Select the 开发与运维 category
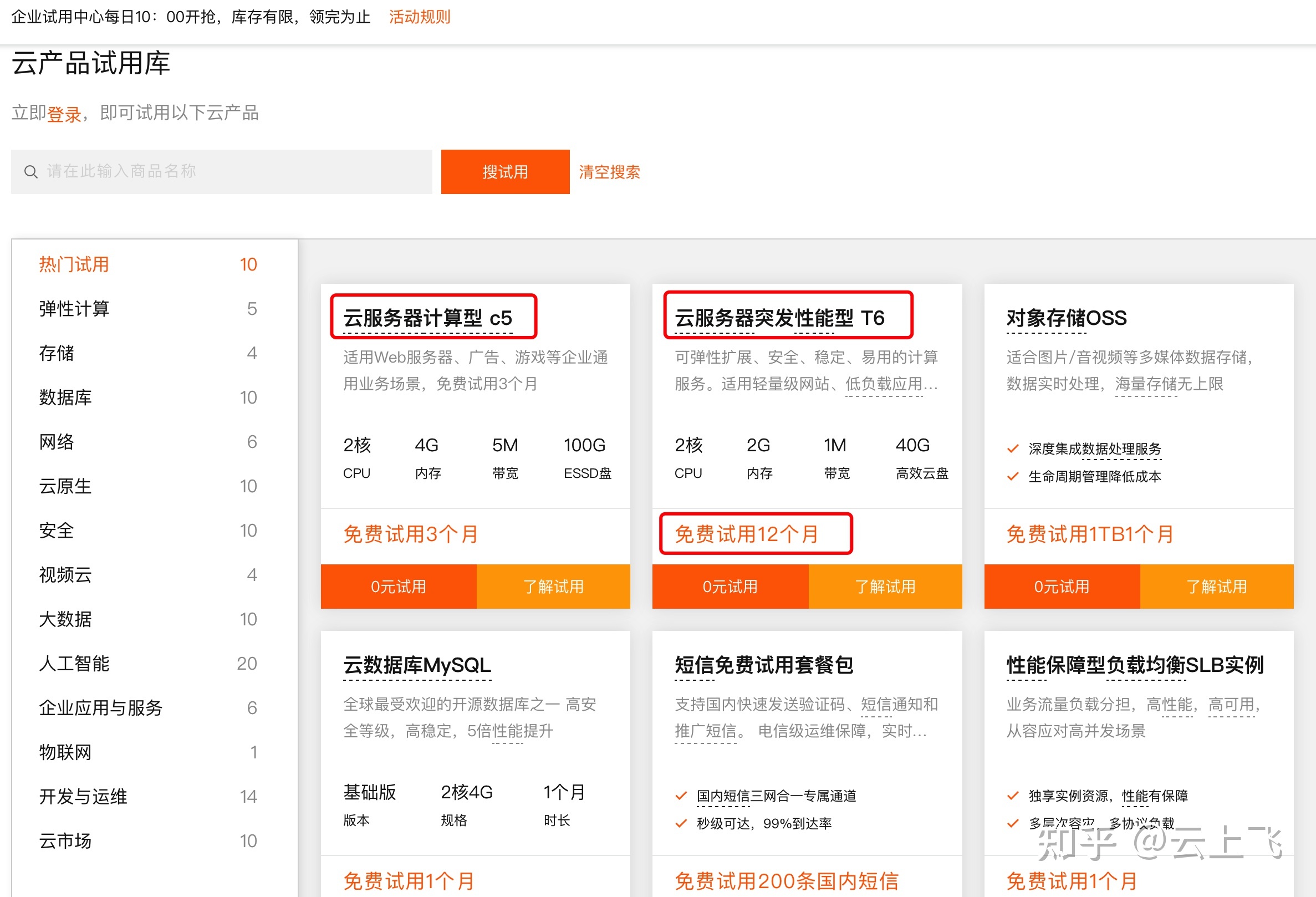 tap(149, 797)
